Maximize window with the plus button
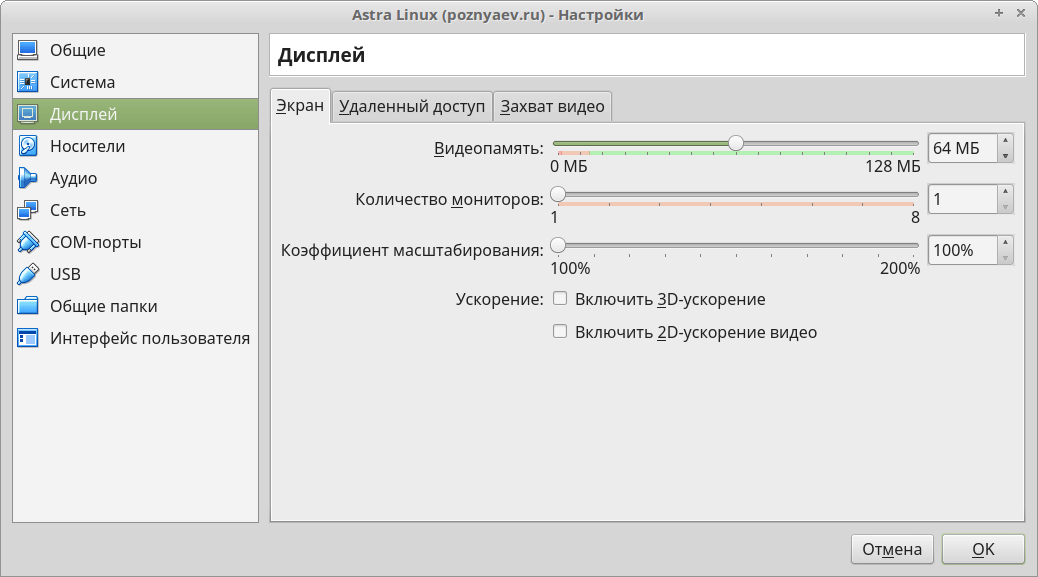This screenshot has height=577, width=1038. [999, 13]
